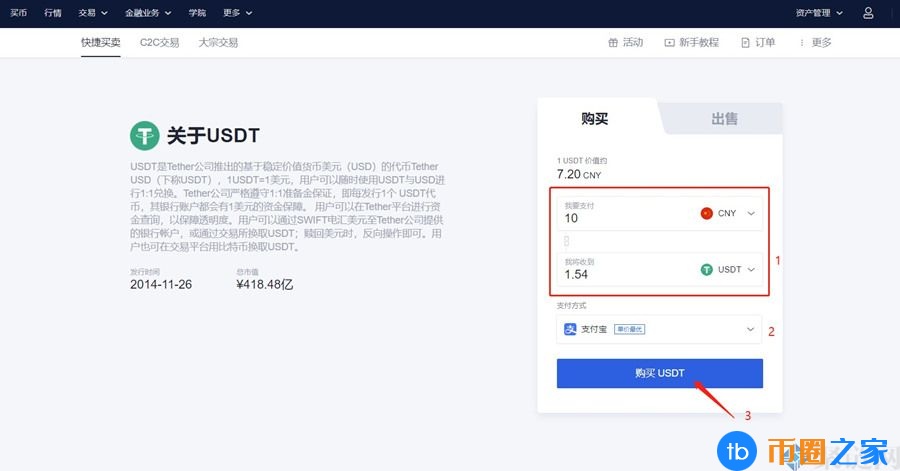Click the swap icon between amount fields
The image size is (900, 471).
pyautogui.click(x=567, y=241)
